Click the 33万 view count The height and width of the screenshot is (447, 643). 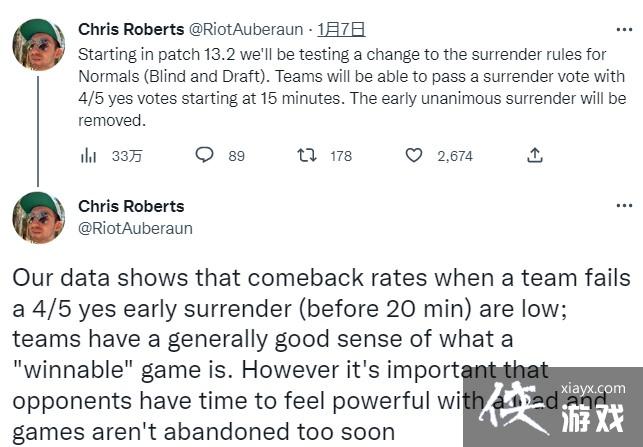[127, 156]
